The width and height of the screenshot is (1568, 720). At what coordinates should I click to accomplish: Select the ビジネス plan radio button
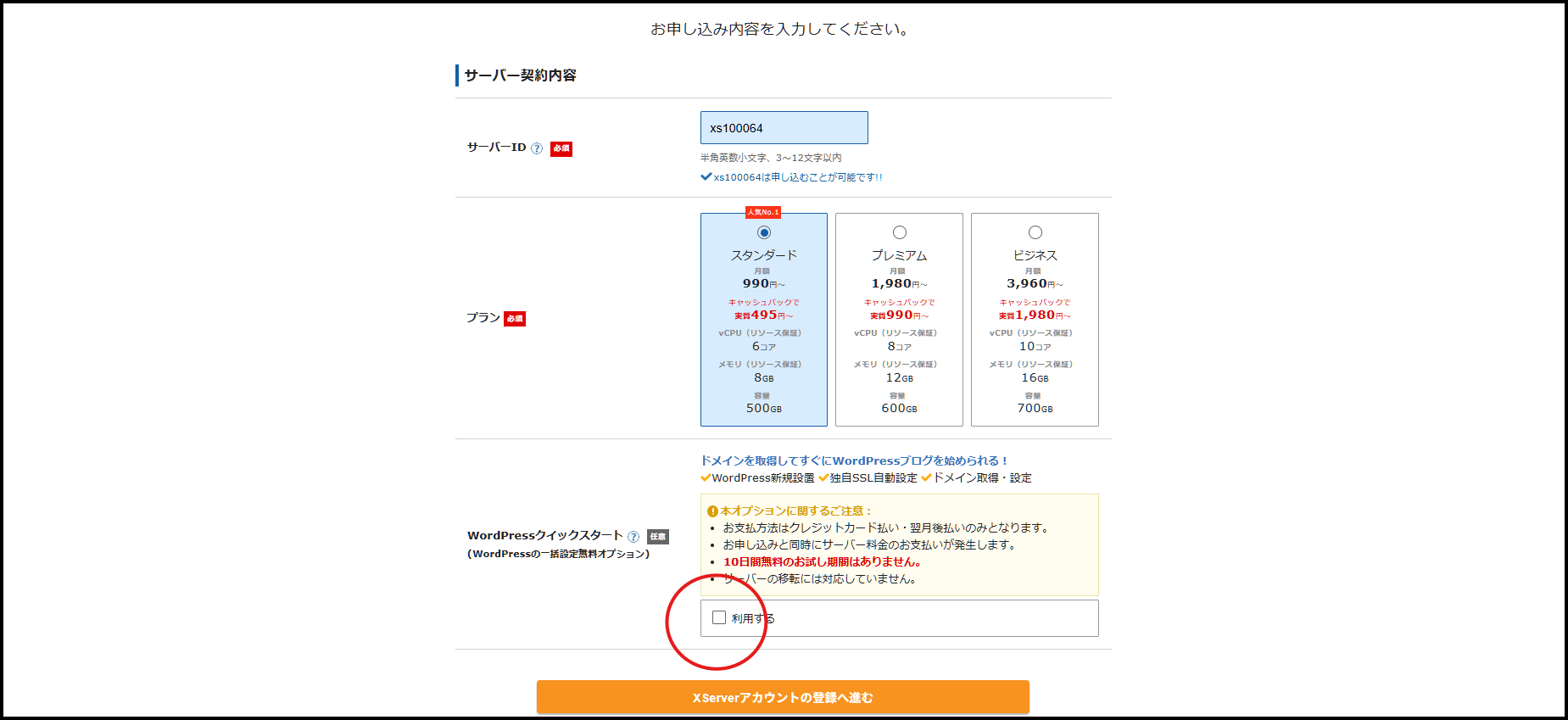pos(1035,232)
